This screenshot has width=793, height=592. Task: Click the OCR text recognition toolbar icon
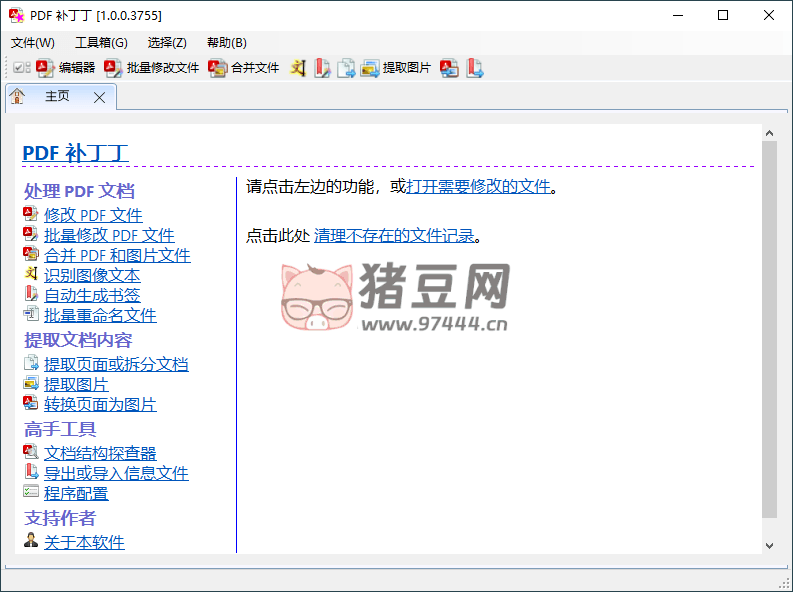298,68
